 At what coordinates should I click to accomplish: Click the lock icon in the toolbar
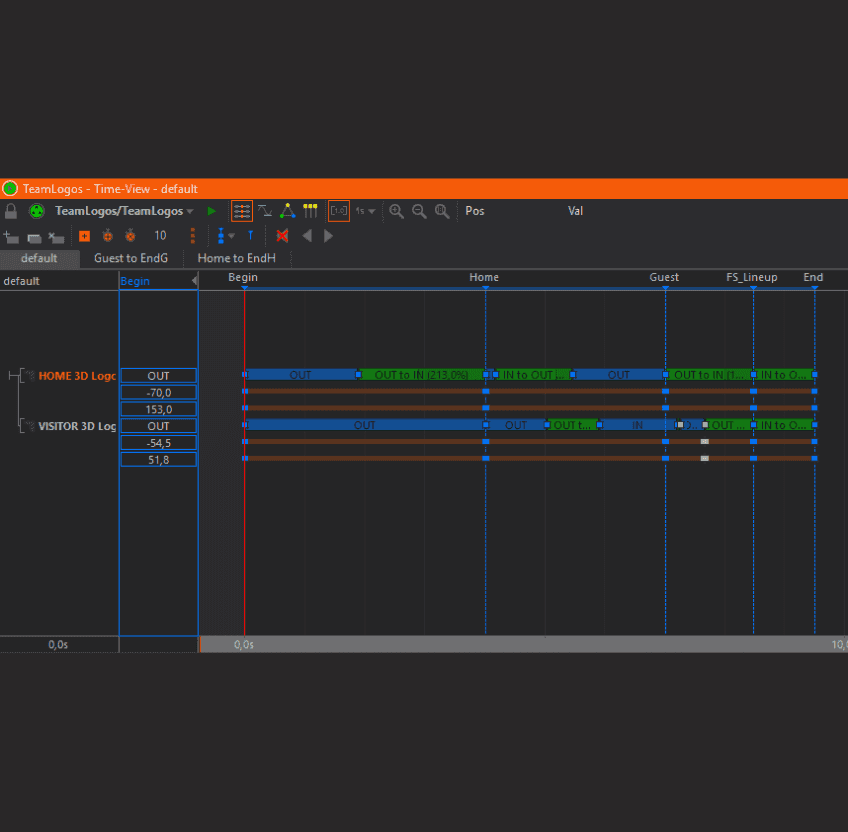(11, 211)
